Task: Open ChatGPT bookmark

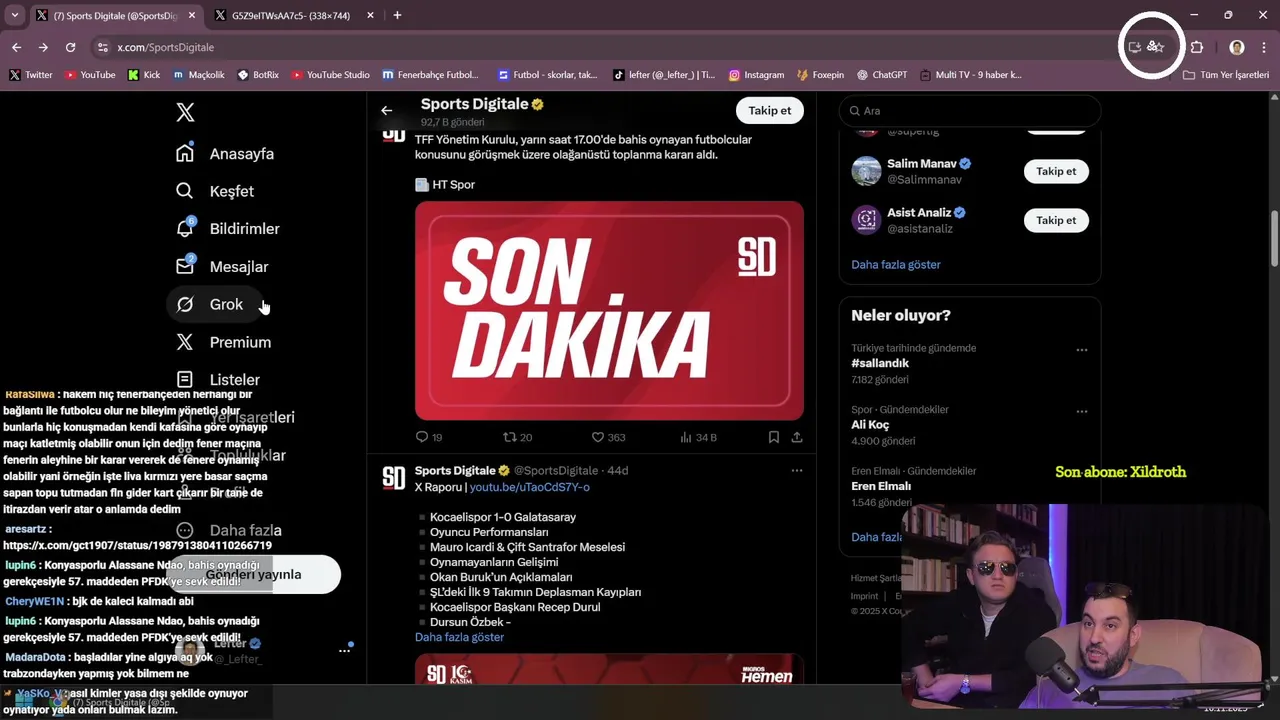Action: 881,75
